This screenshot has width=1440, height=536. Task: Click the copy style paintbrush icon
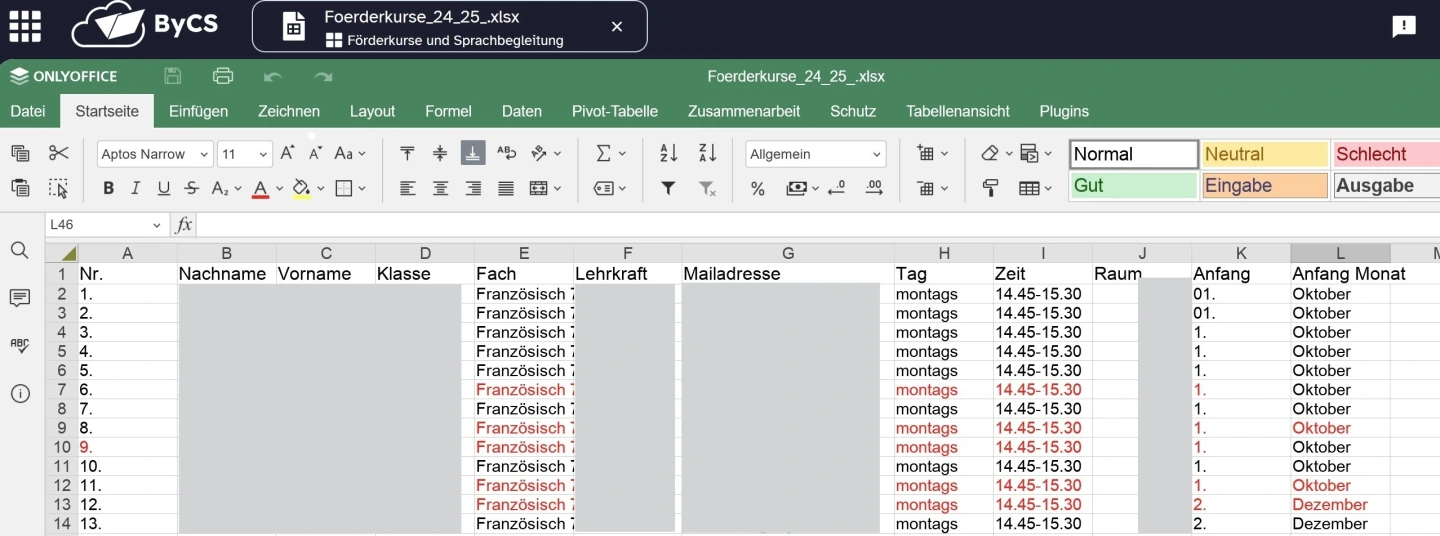[991, 188]
